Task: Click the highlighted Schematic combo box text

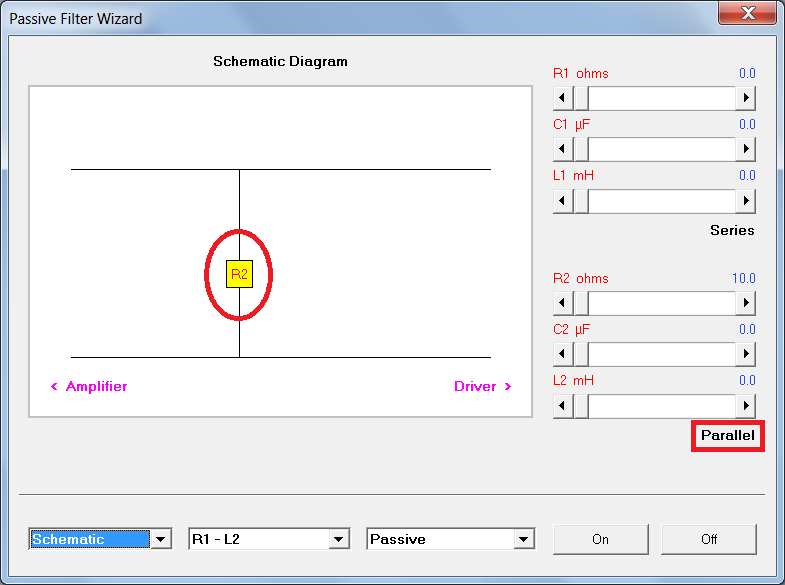Action: 90,539
